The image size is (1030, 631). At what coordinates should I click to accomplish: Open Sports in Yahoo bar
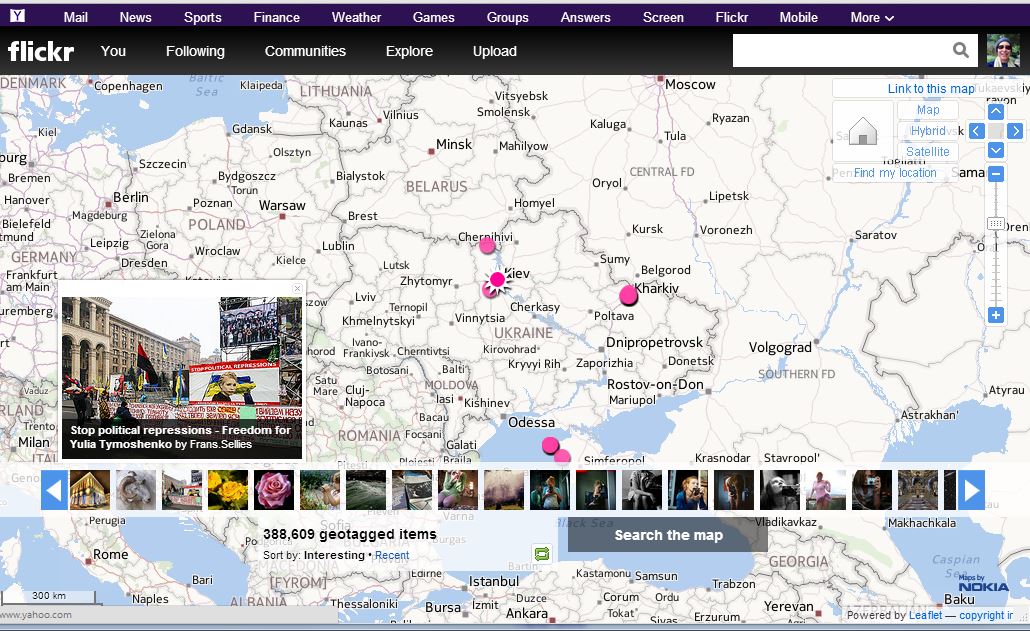[x=202, y=18]
